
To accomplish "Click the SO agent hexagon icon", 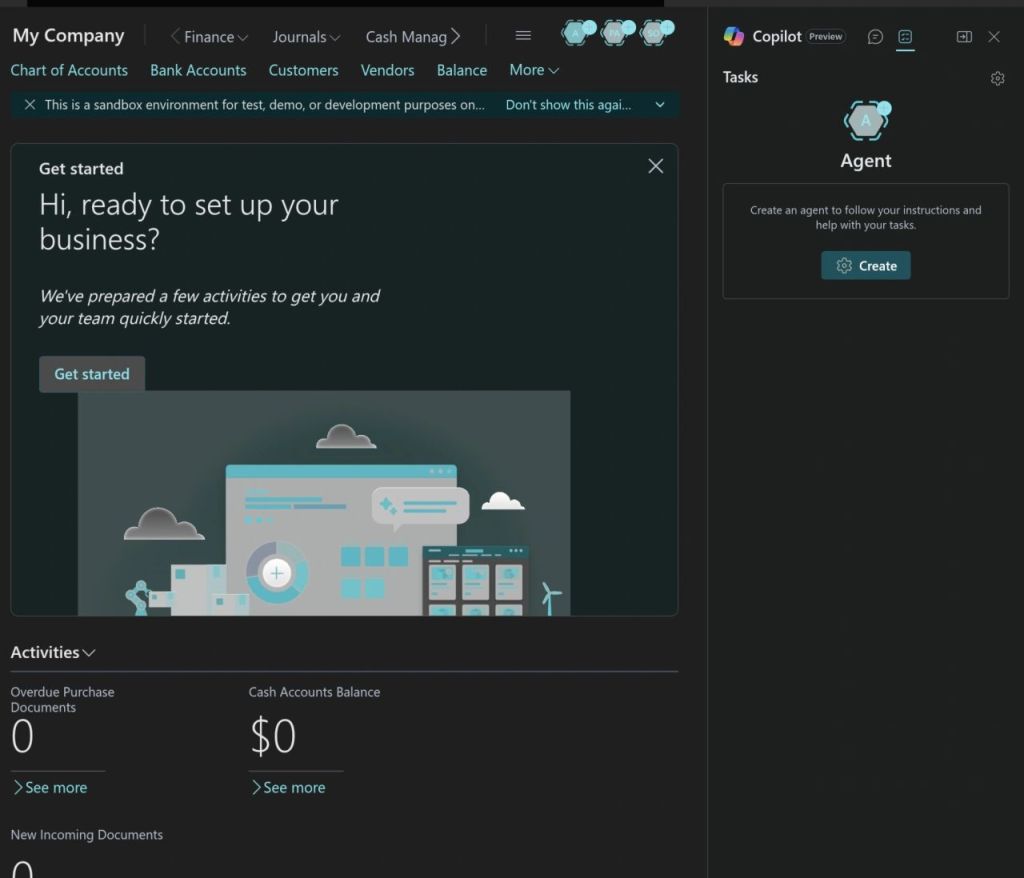I will click(x=654, y=34).
